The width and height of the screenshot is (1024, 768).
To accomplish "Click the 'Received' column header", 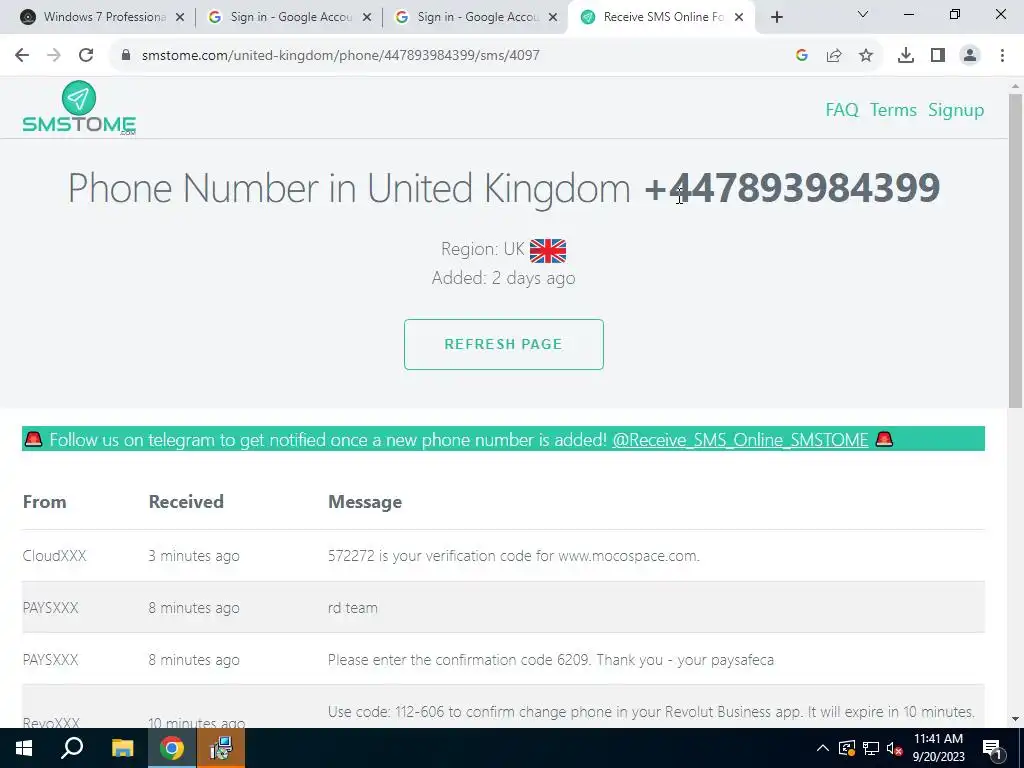I will pyautogui.click(x=186, y=502).
